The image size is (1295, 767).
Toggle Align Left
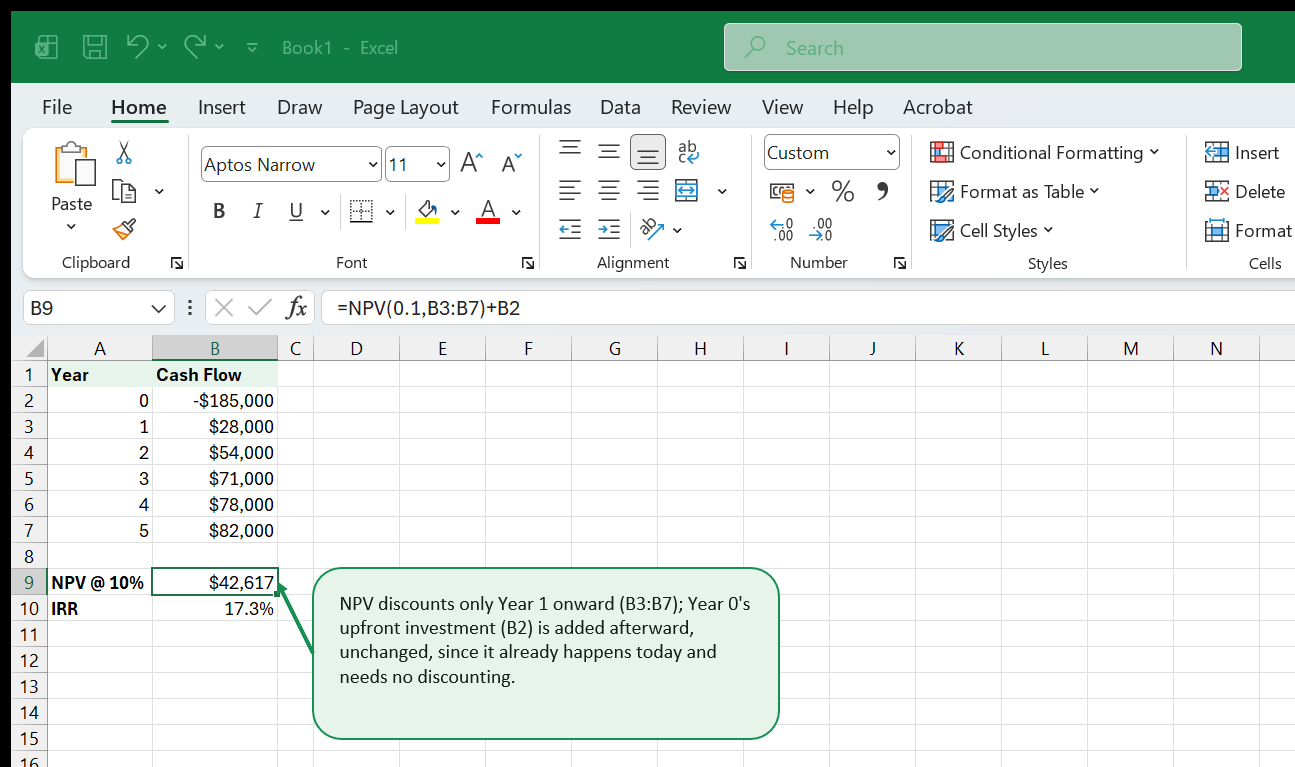pyautogui.click(x=570, y=190)
